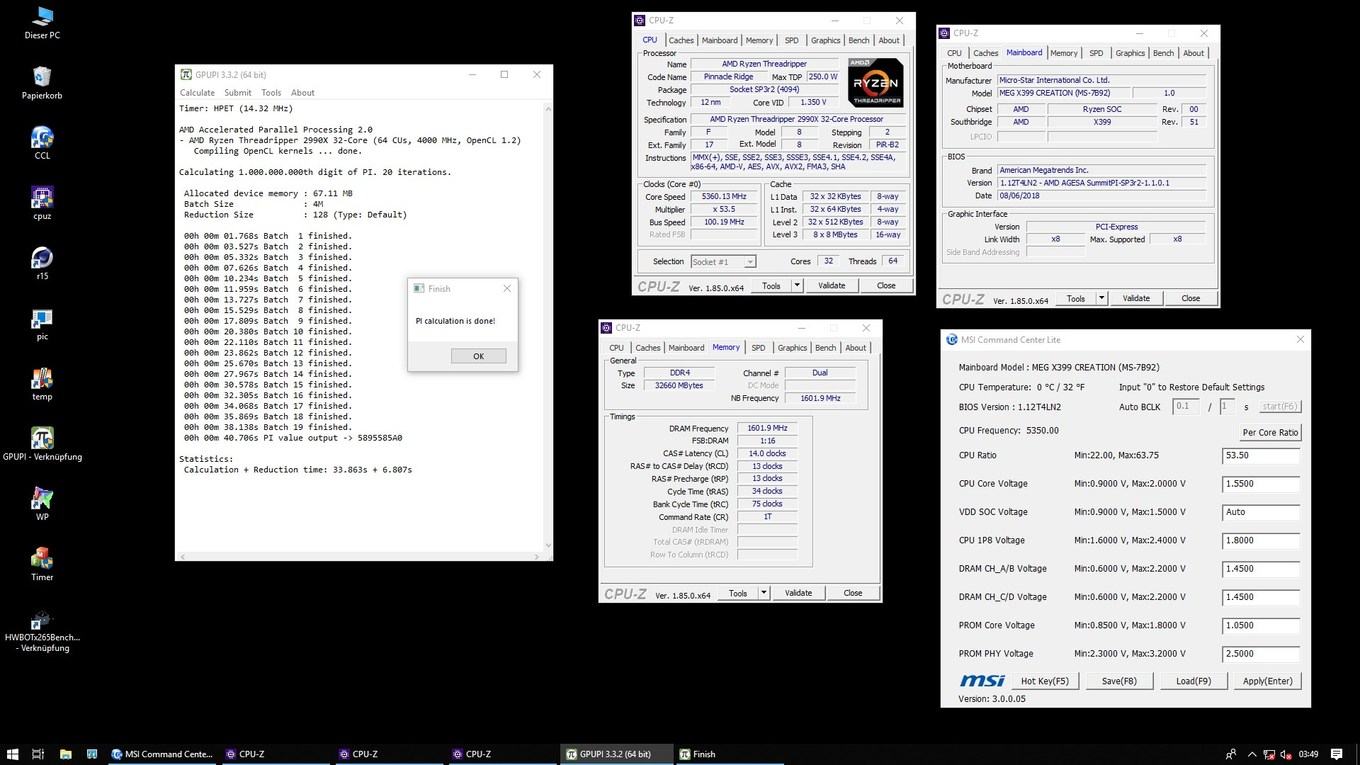The height and width of the screenshot is (765, 1360).
Task: Expand Tools dropdown arrow in CPU-Z Memory window
Action: click(x=764, y=593)
